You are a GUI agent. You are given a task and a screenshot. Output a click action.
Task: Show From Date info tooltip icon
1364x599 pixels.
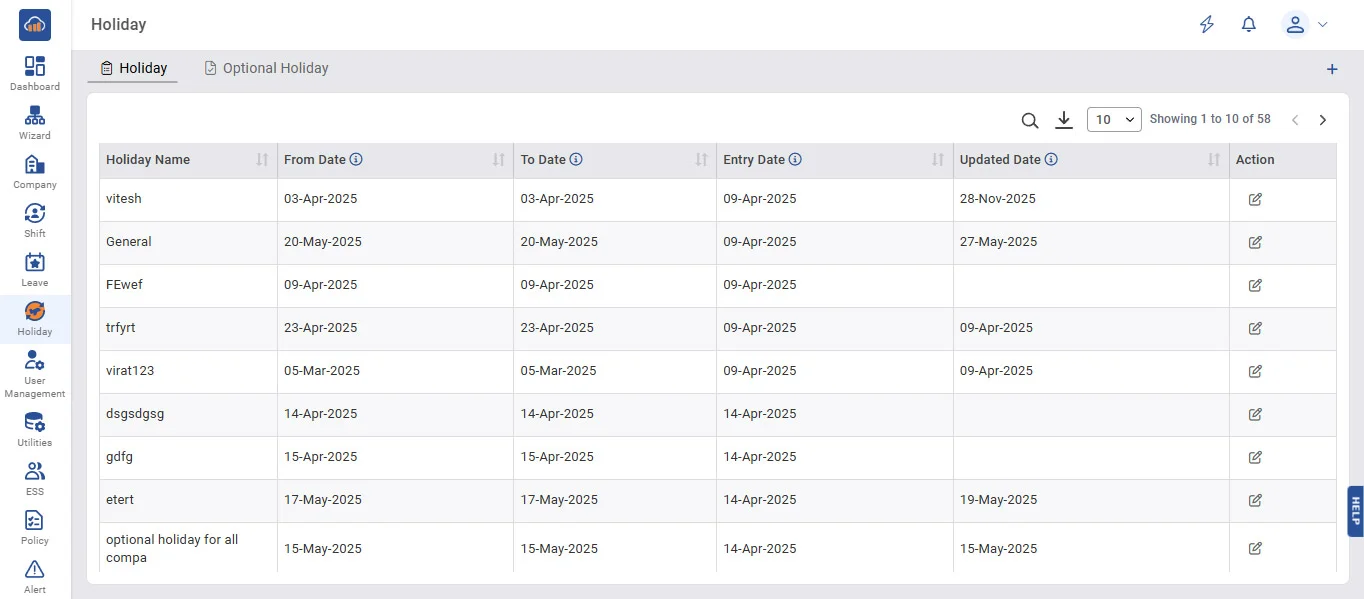[x=356, y=160]
